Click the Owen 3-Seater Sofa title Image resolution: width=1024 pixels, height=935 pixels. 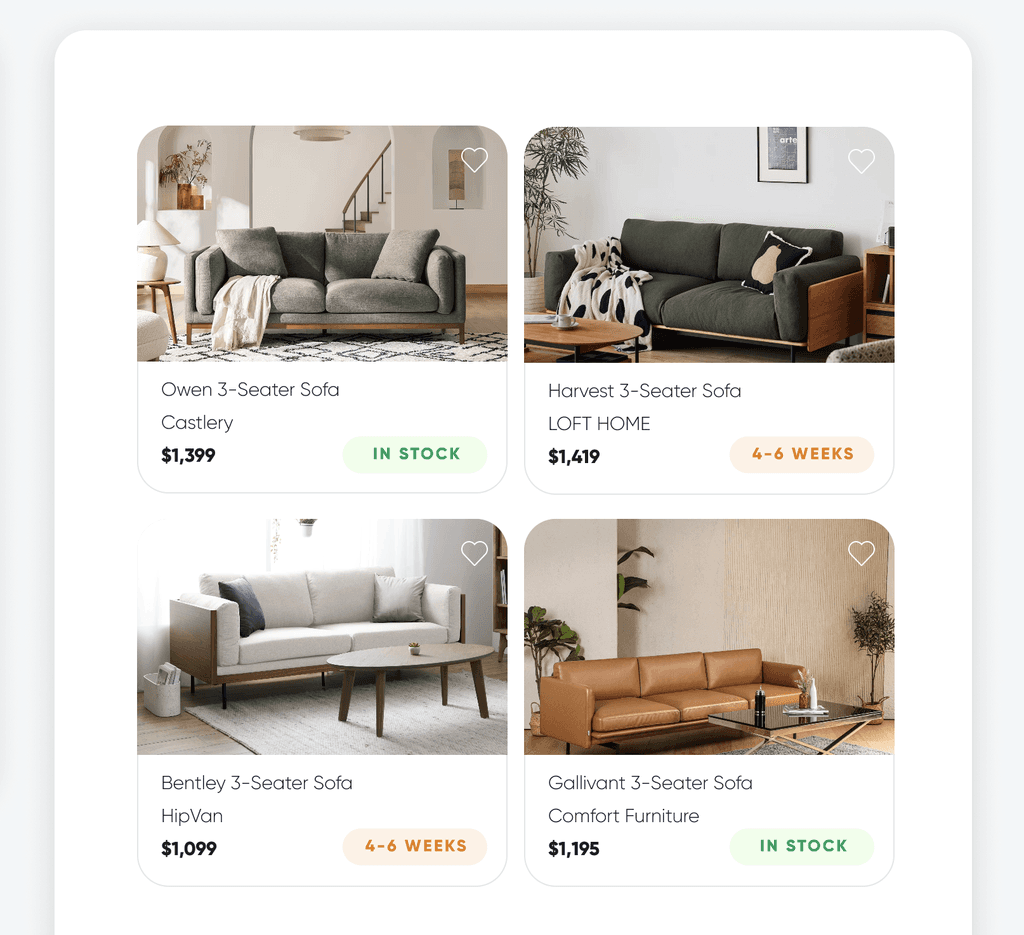click(x=250, y=390)
